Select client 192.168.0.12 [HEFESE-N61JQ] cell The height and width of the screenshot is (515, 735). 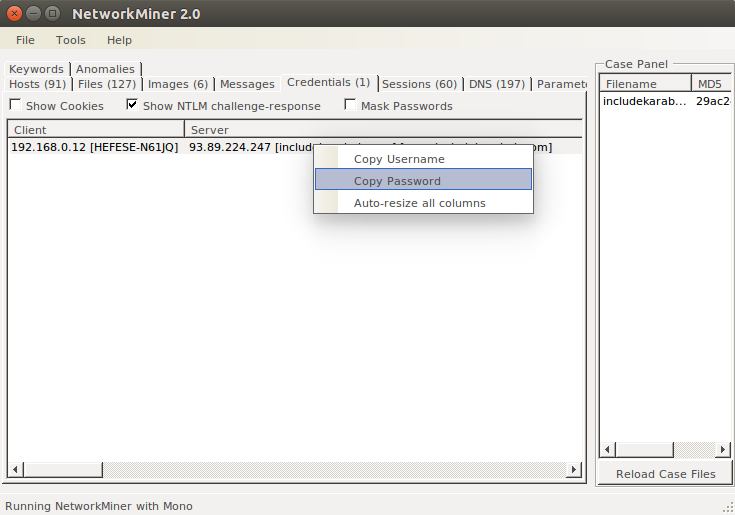(x=95, y=147)
